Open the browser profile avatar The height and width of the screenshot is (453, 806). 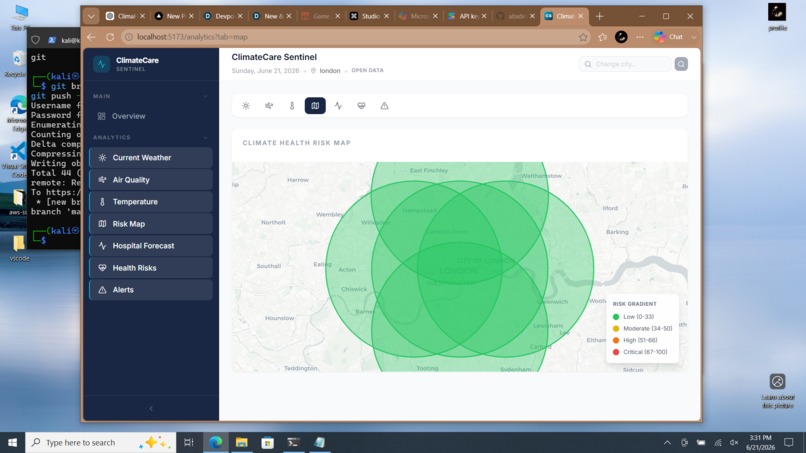point(621,37)
